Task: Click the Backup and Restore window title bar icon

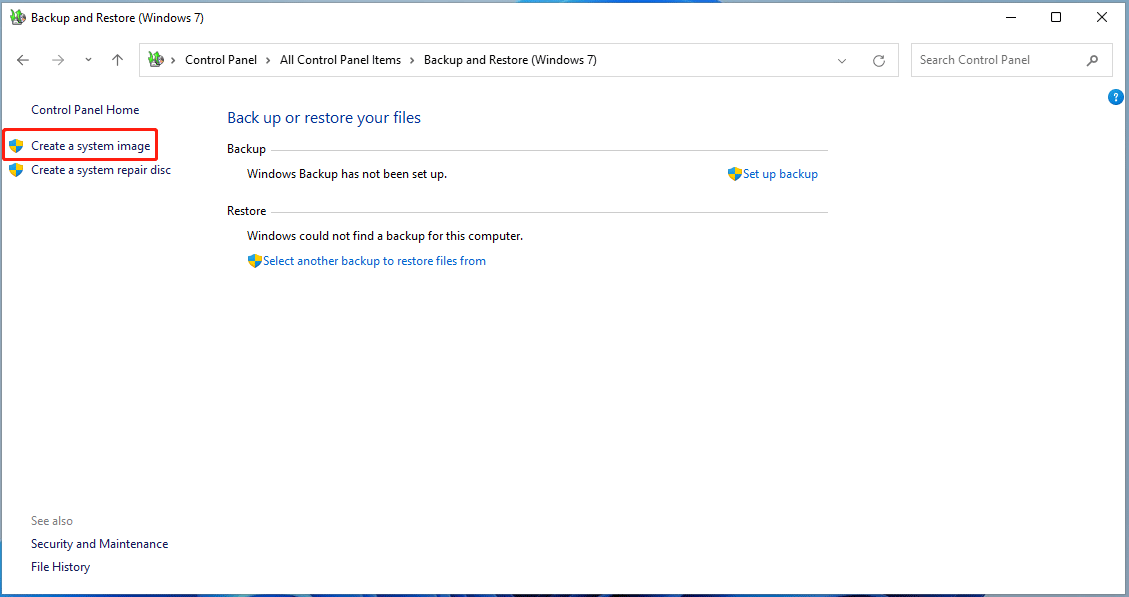Action: pyautogui.click(x=17, y=17)
